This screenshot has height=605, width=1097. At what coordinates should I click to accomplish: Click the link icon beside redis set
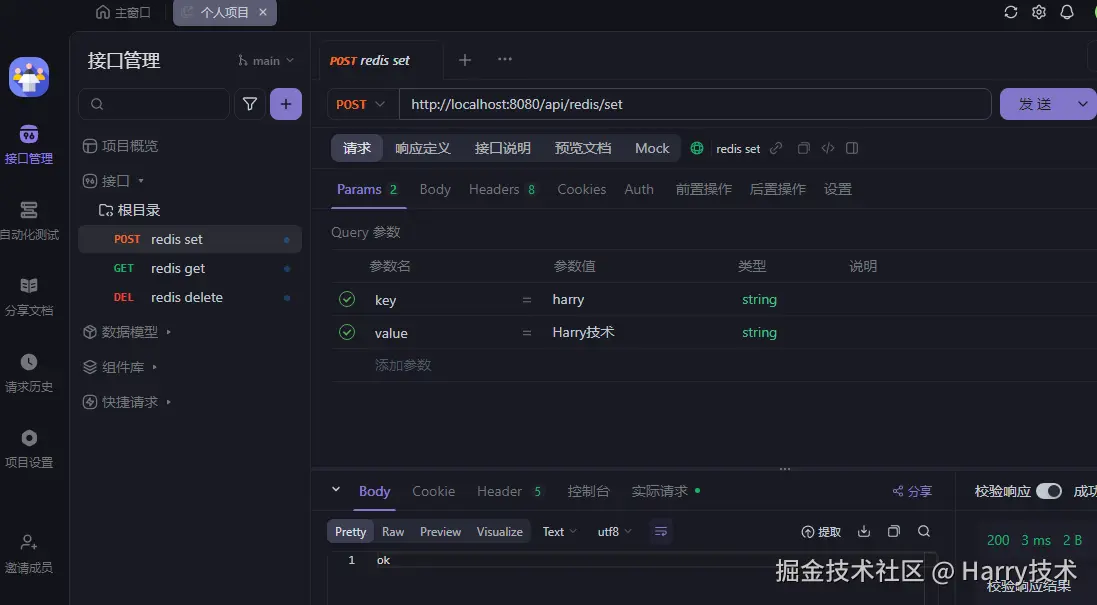click(776, 148)
